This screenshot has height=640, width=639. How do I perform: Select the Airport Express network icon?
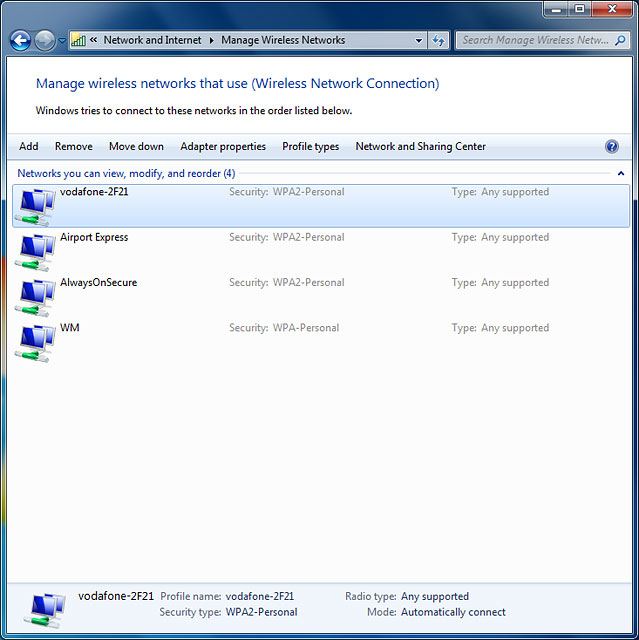tap(35, 252)
